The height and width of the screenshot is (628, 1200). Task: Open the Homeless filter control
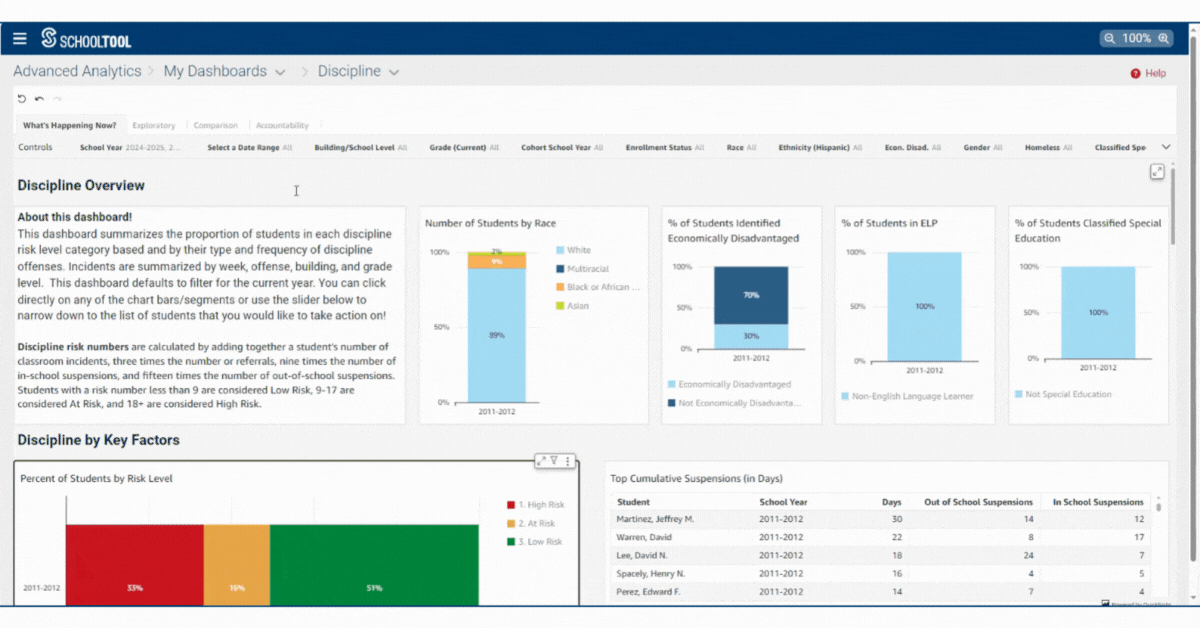1048,148
